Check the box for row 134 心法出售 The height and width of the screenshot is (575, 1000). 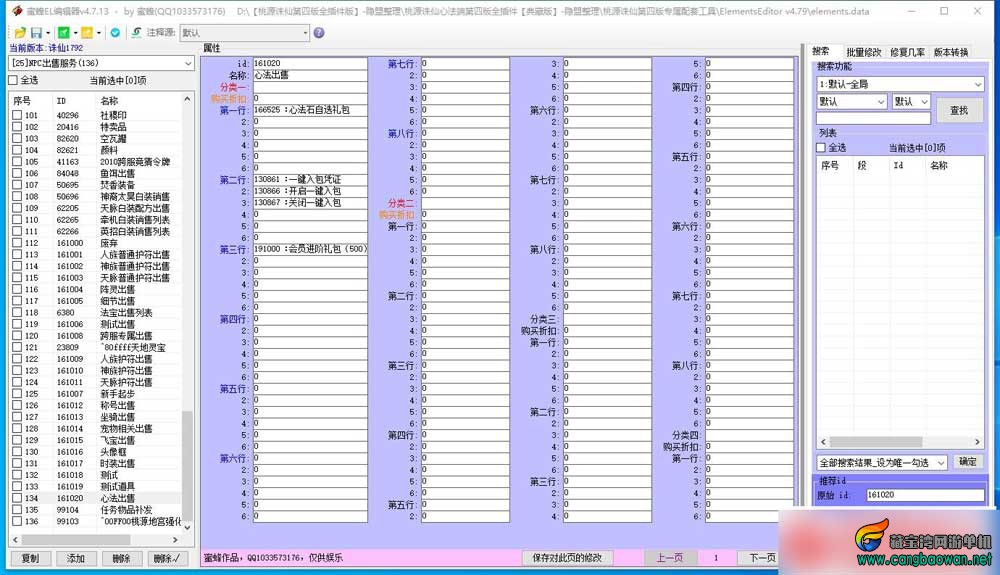(x=17, y=498)
